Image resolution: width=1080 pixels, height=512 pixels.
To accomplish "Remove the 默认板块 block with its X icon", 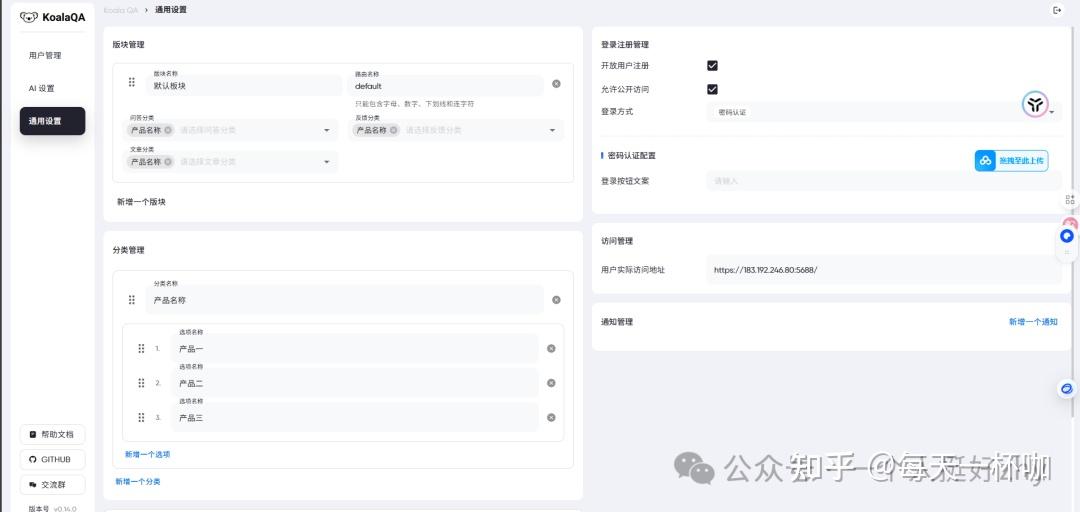I will pos(556,84).
